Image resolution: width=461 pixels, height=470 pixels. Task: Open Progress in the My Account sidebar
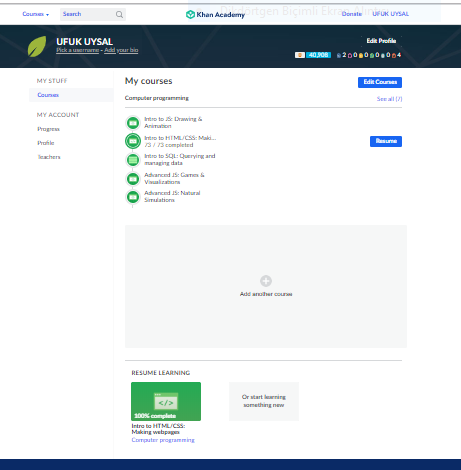[x=48, y=129]
